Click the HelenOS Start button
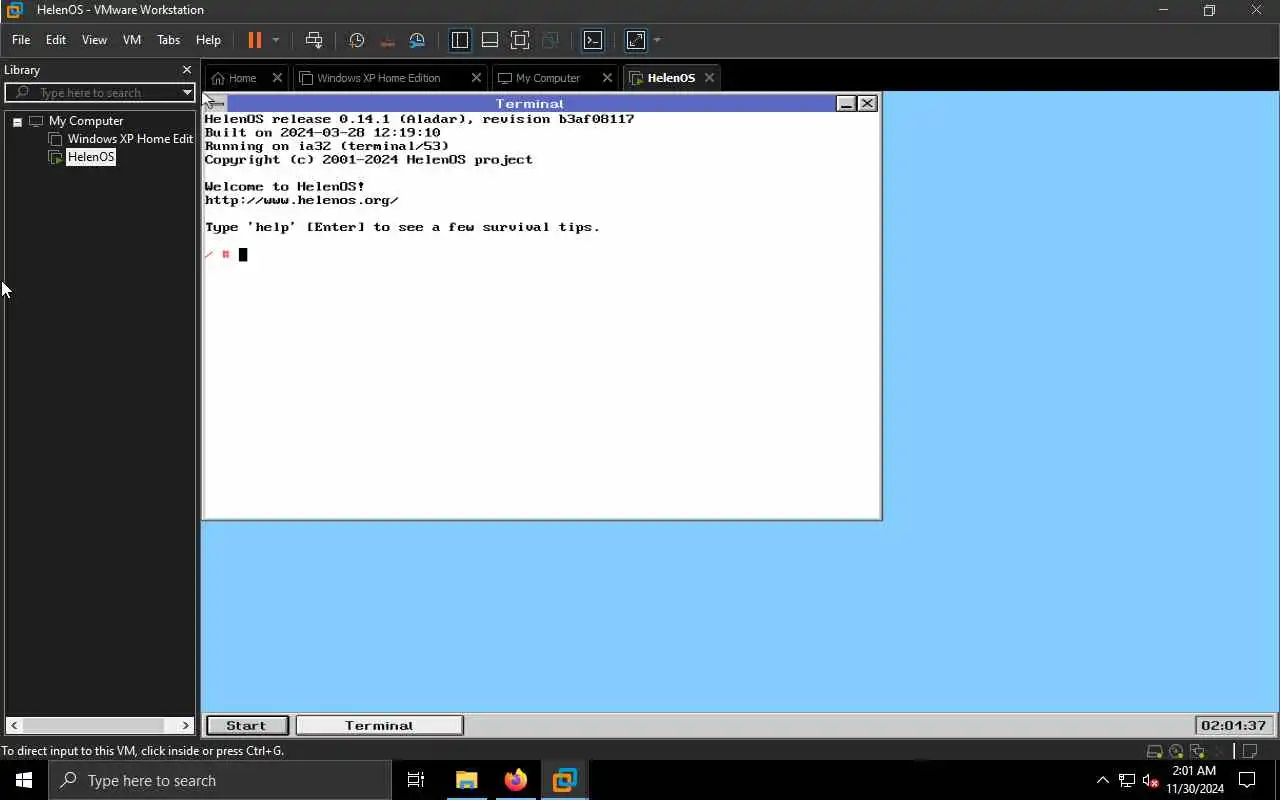 click(x=246, y=725)
